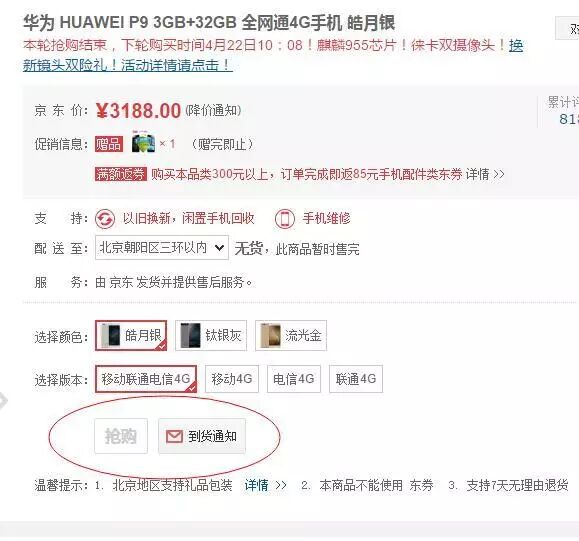The width and height of the screenshot is (579, 541).
Task: Click the phone repair icon
Action: coord(285,219)
